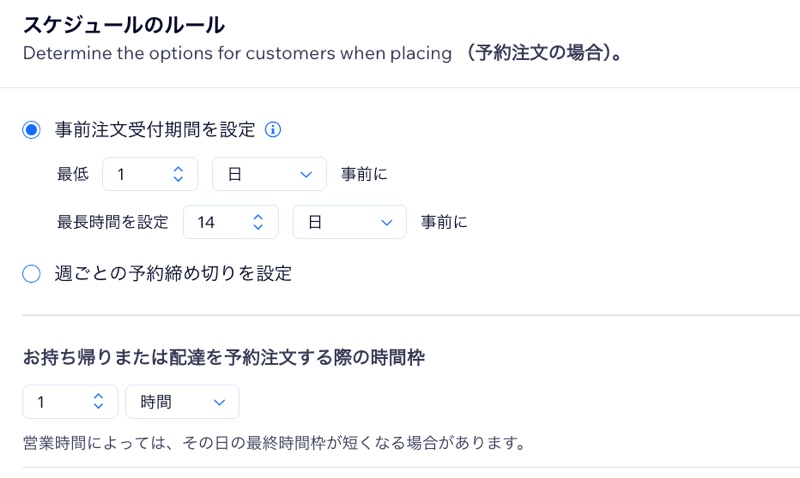Click the お持ち帰りまたは配達を予約注文する際の時間枠 heading
Viewport: 800px width, 478px height.
click(225, 357)
